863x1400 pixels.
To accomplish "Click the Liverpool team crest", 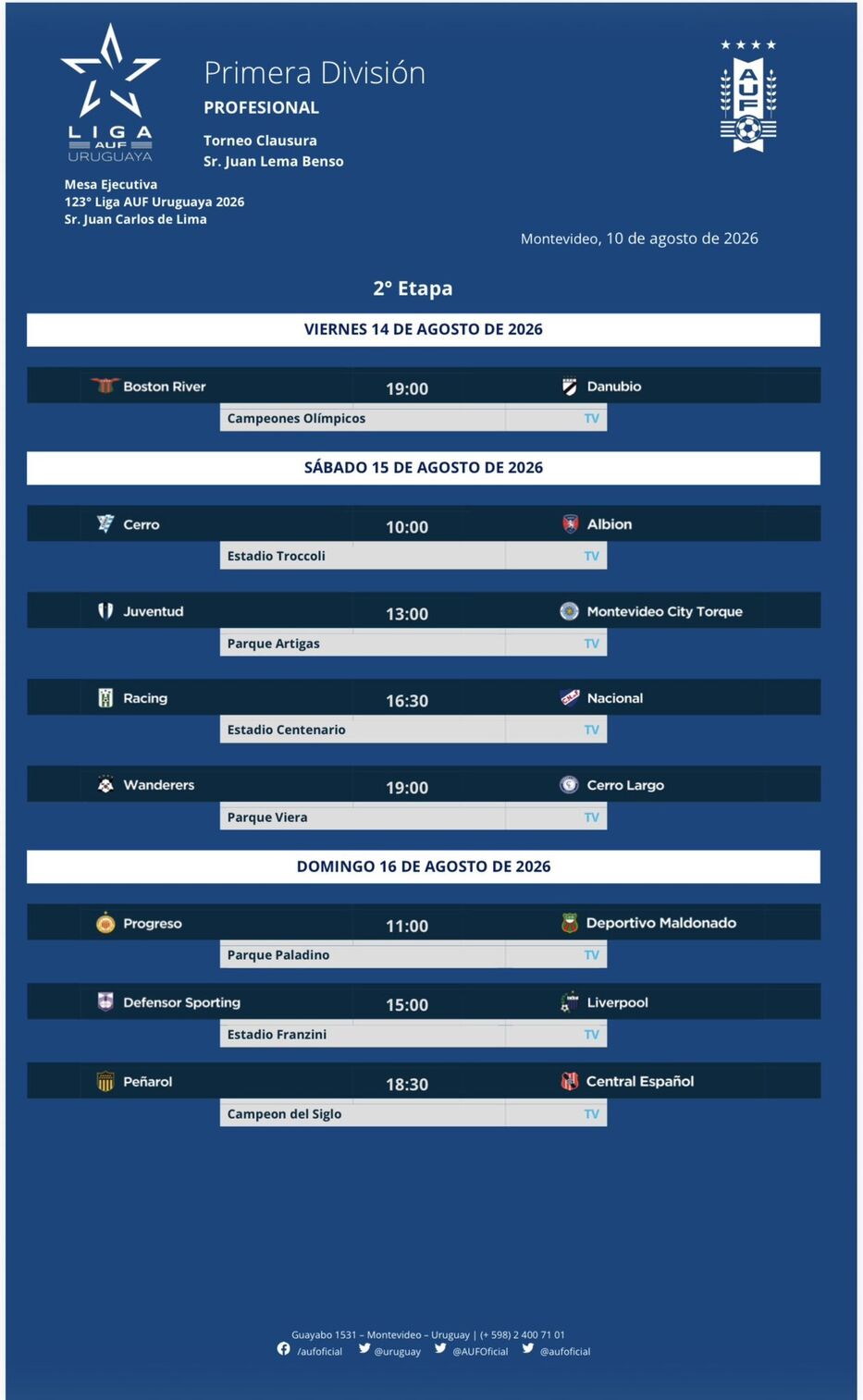I will 569,1002.
